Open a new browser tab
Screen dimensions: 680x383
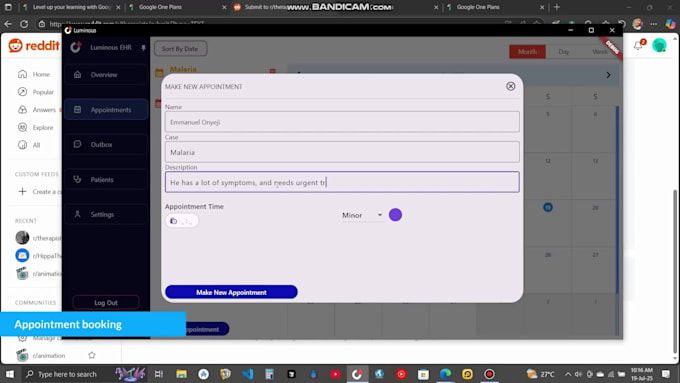click(557, 7)
